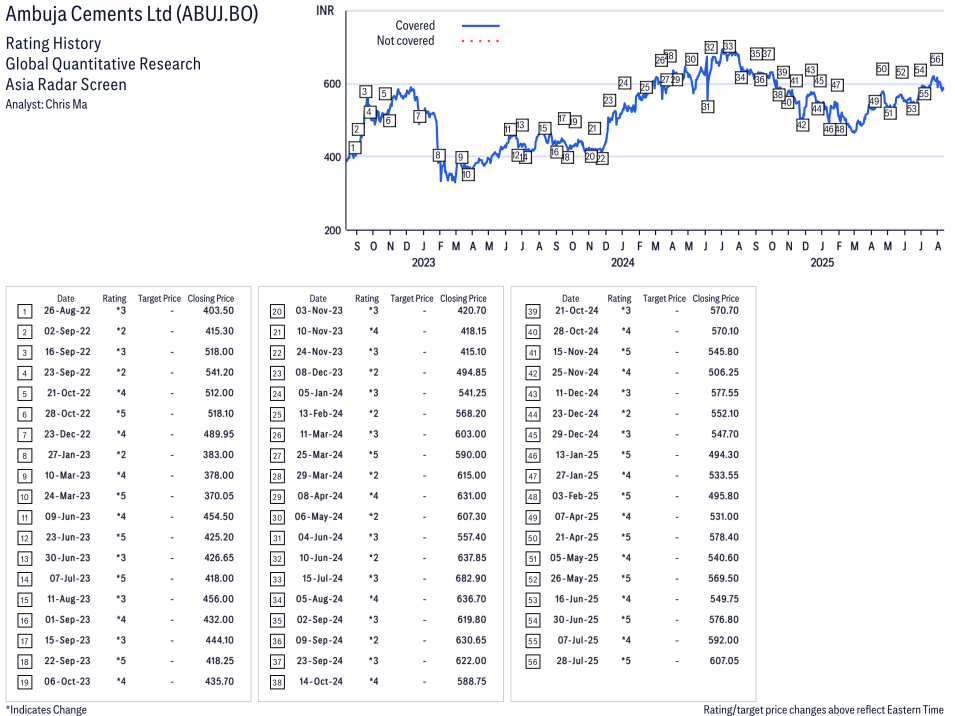Screen dimensions: 955x716
Task: Click the numbered box 19 in the first table
Action: point(24,683)
